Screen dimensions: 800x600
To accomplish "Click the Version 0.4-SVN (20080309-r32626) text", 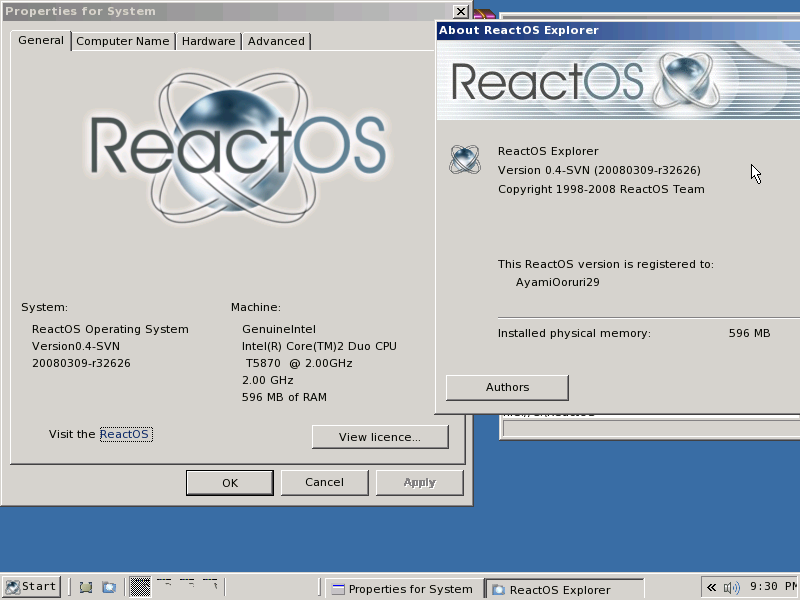I will 599,170.
